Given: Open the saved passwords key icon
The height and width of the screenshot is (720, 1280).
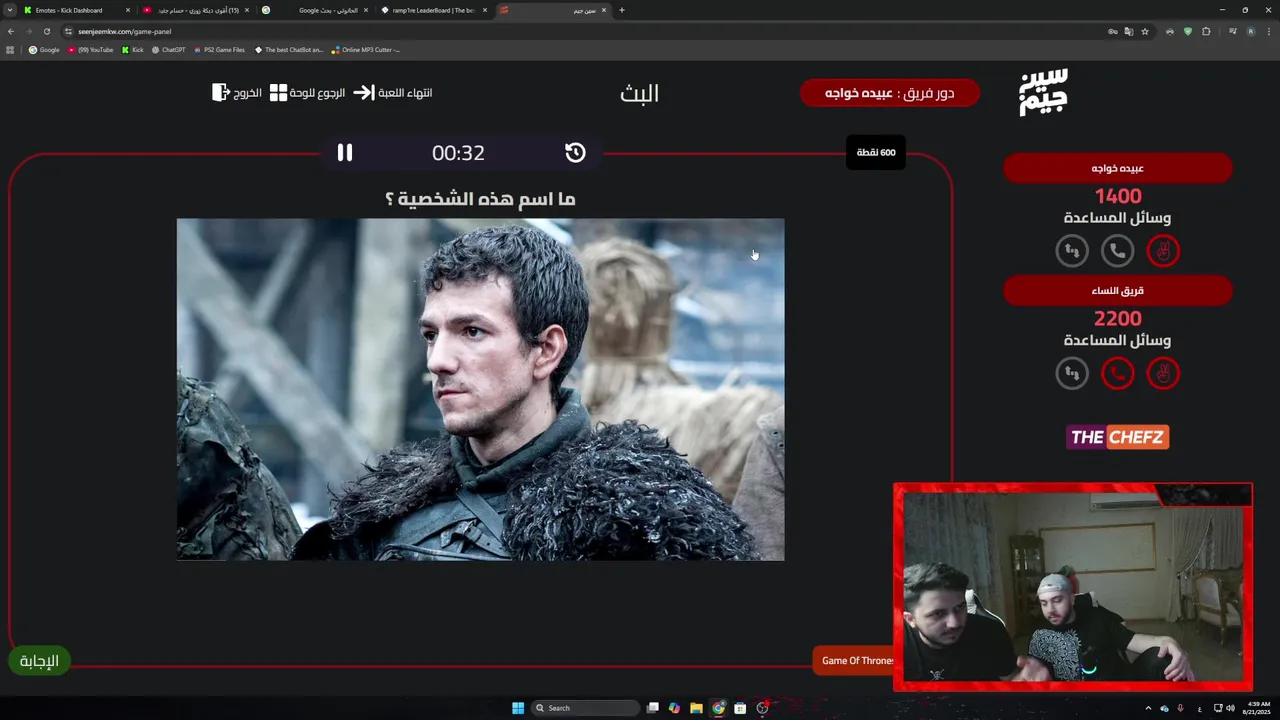Looking at the screenshot, I should point(1113,31).
